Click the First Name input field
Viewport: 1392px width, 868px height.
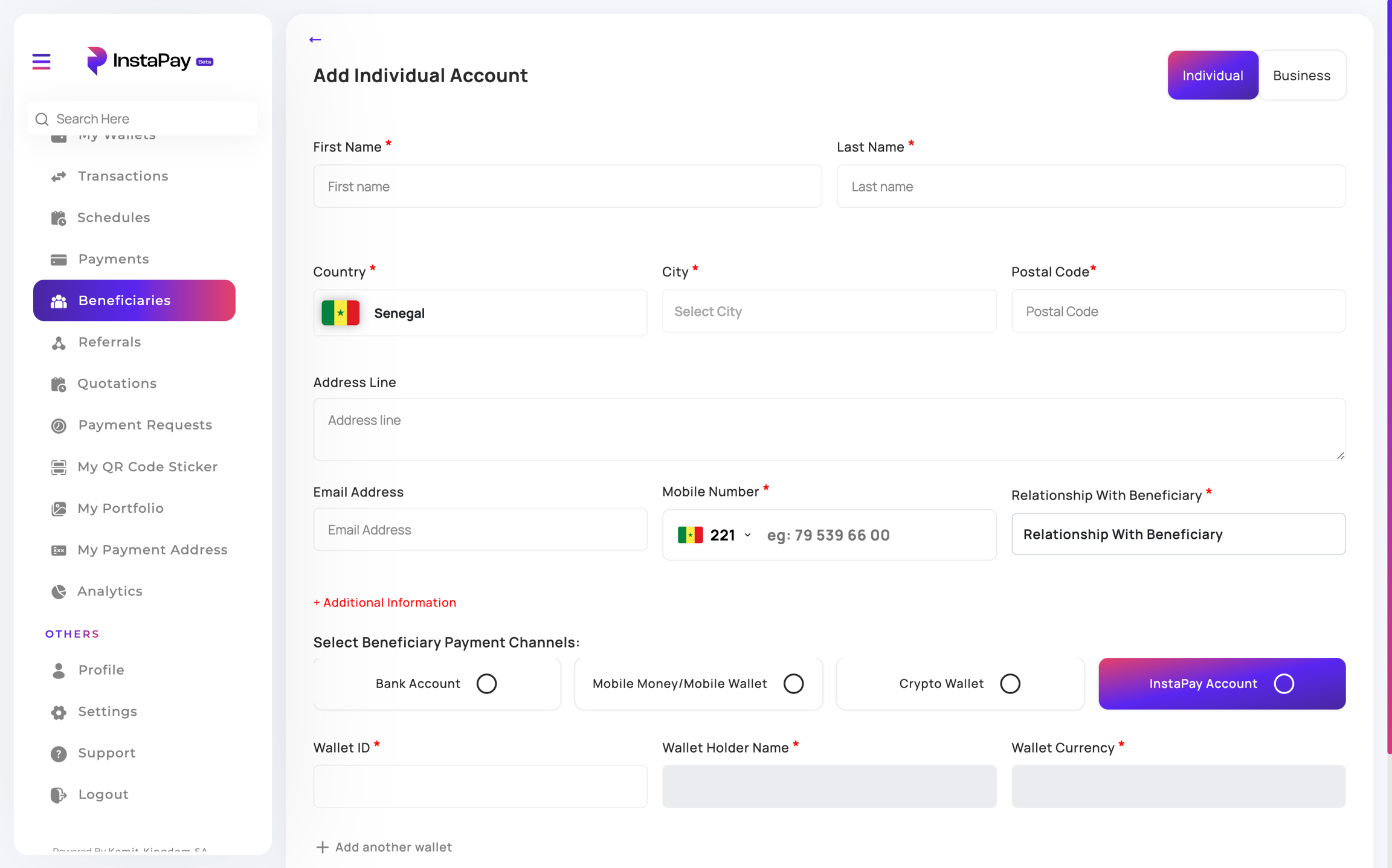pyautogui.click(x=567, y=187)
